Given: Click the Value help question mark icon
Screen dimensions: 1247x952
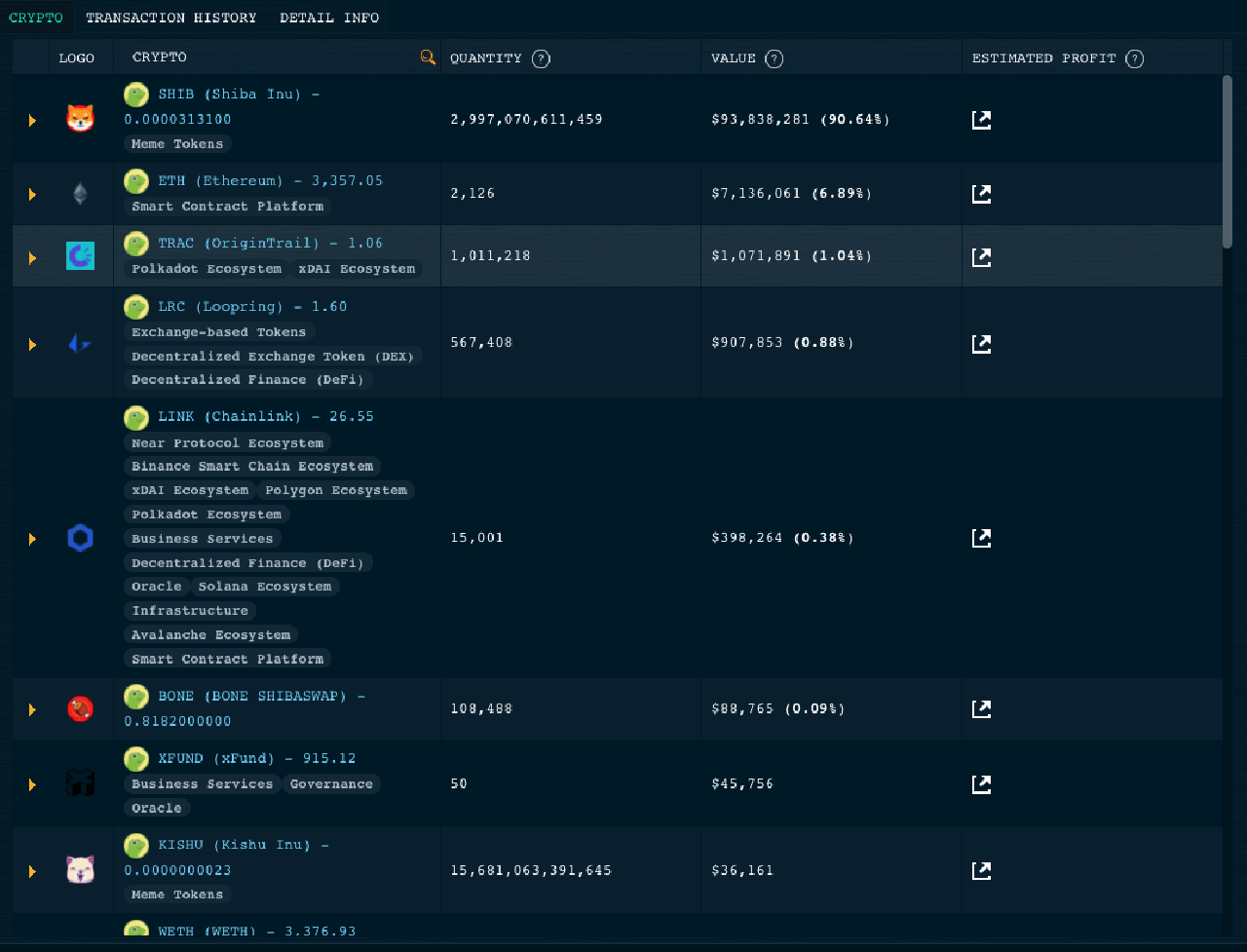Looking at the screenshot, I should [774, 58].
